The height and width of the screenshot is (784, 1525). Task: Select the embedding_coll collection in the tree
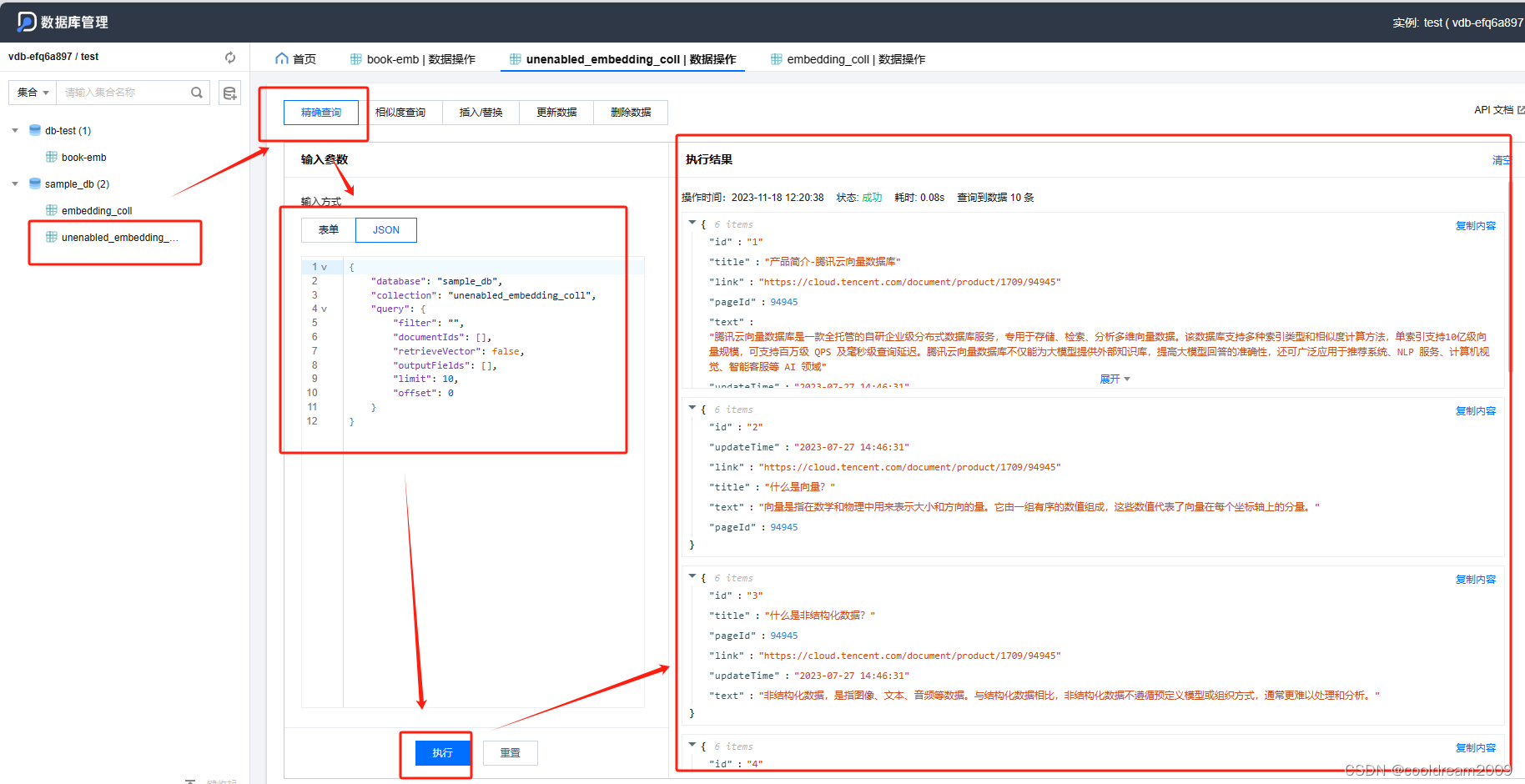click(x=97, y=211)
